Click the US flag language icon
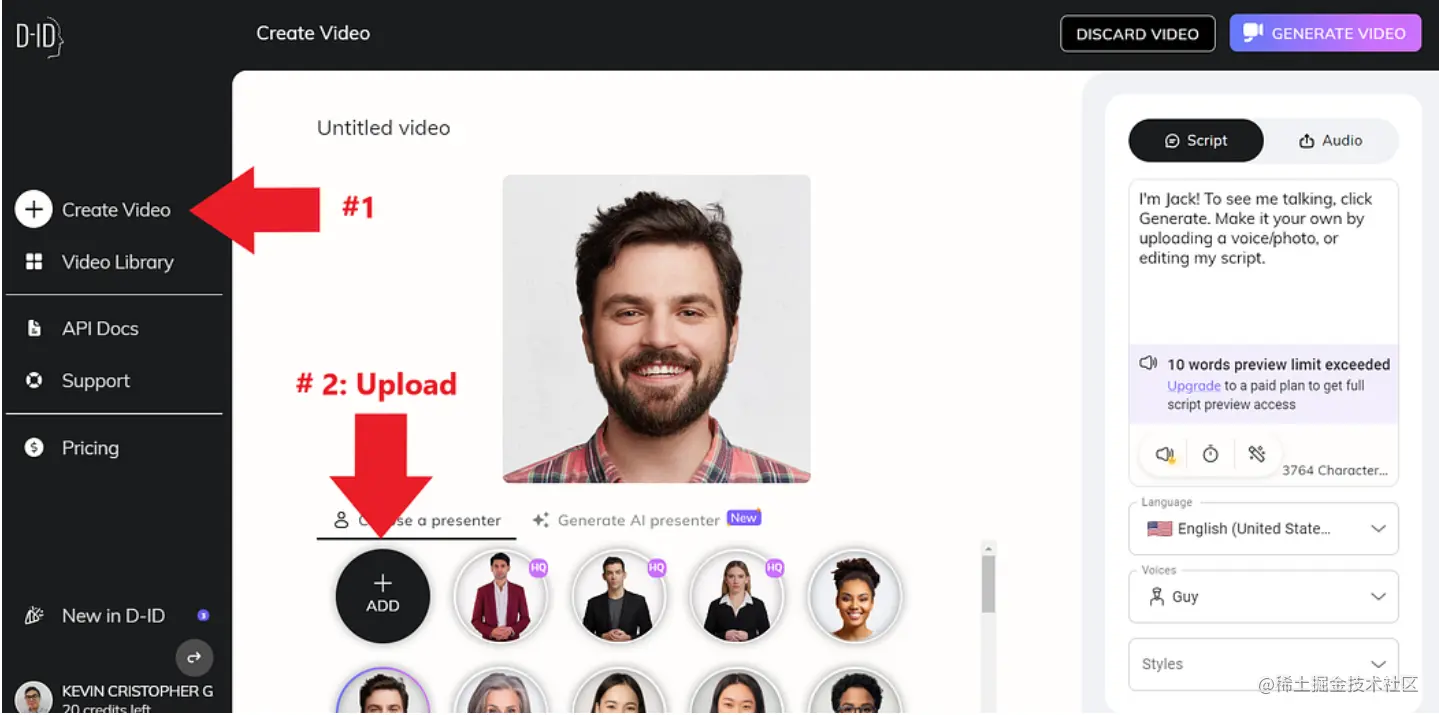 click(1159, 529)
